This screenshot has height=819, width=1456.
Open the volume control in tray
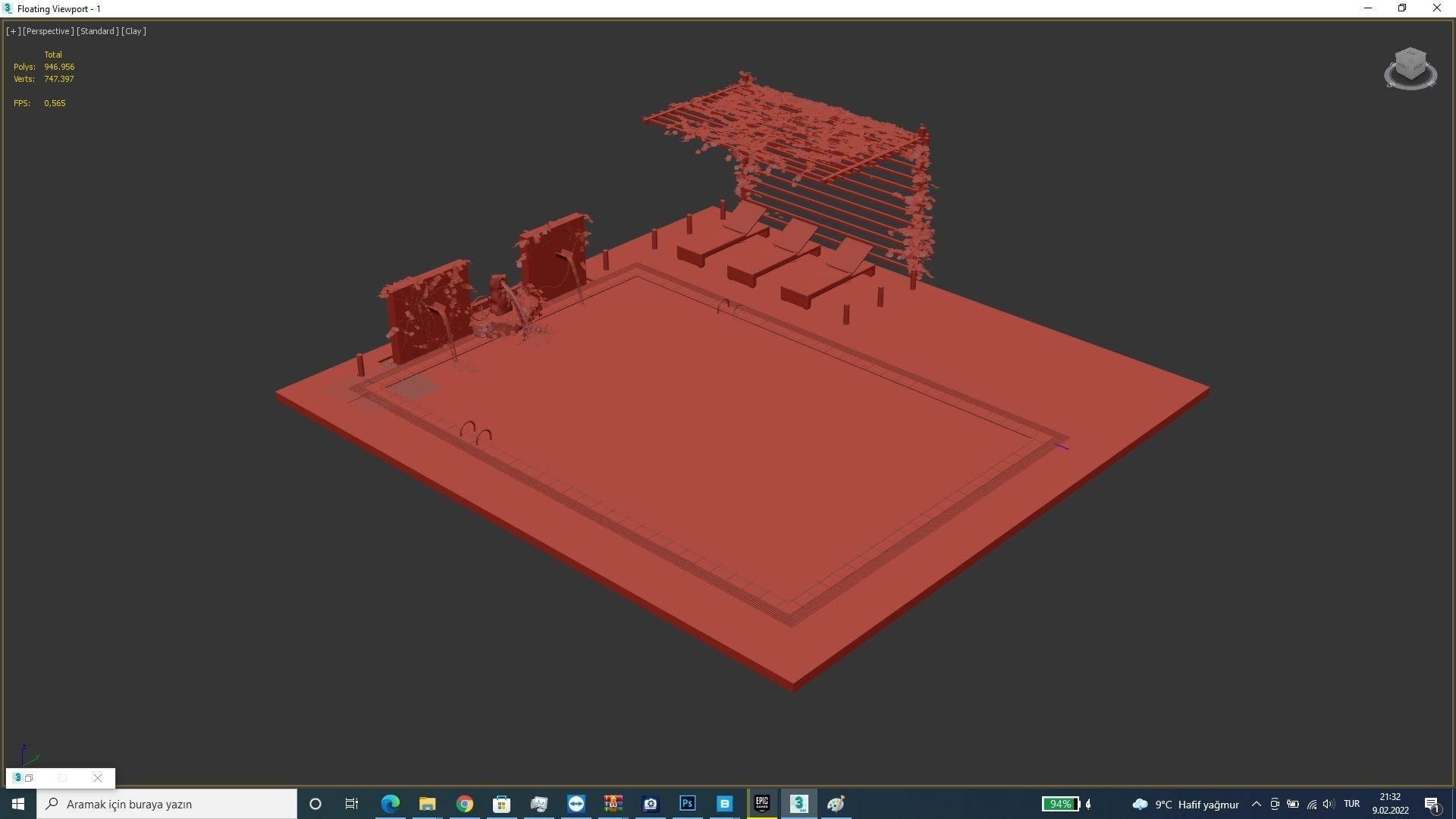(x=1328, y=804)
